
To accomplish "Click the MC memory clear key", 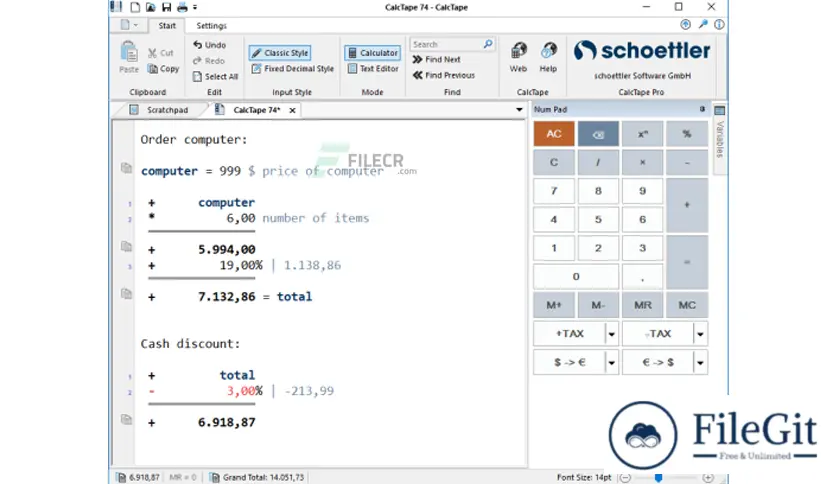I will tap(687, 305).
